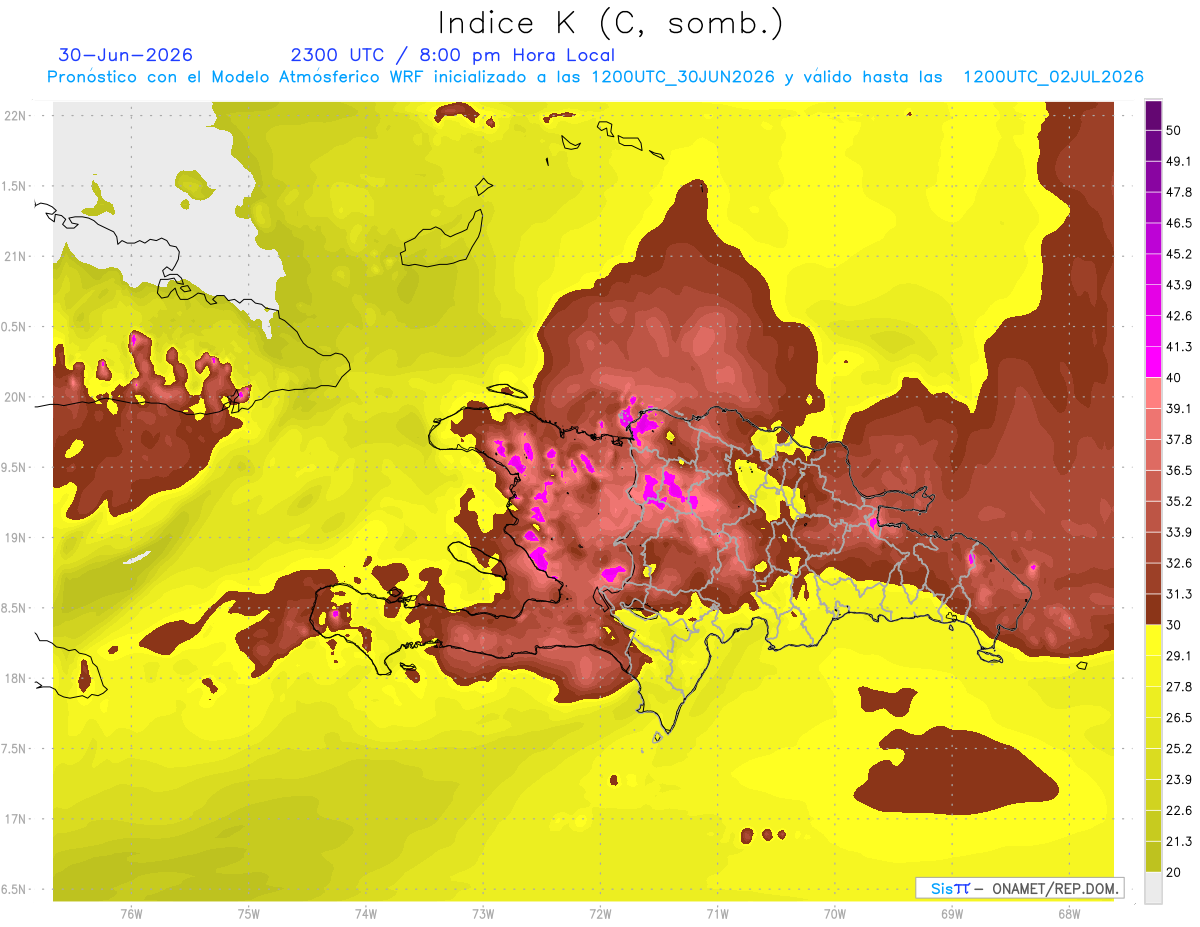Click the "18N" latitude axis label
This screenshot has height=927, width=1200.
coord(16,678)
